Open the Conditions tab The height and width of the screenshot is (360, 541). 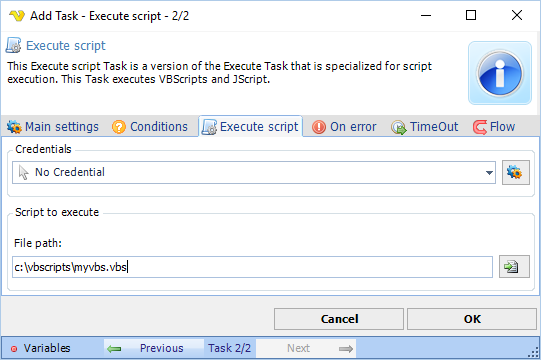(x=150, y=127)
